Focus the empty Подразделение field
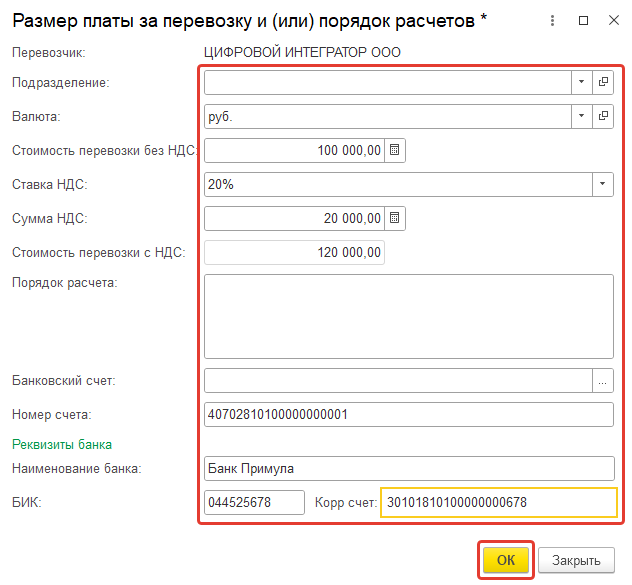The height and width of the screenshot is (585, 632). pyautogui.click(x=388, y=82)
